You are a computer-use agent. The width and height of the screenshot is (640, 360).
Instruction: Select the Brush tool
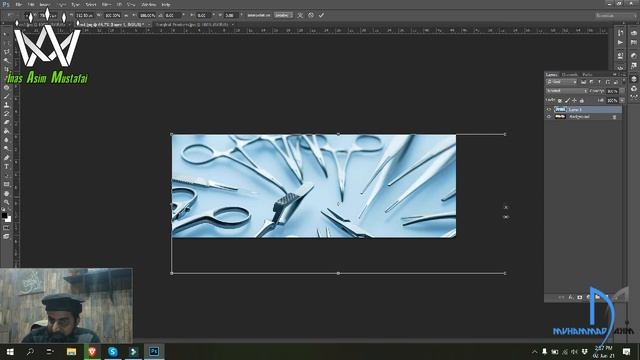pyautogui.click(x=6, y=96)
